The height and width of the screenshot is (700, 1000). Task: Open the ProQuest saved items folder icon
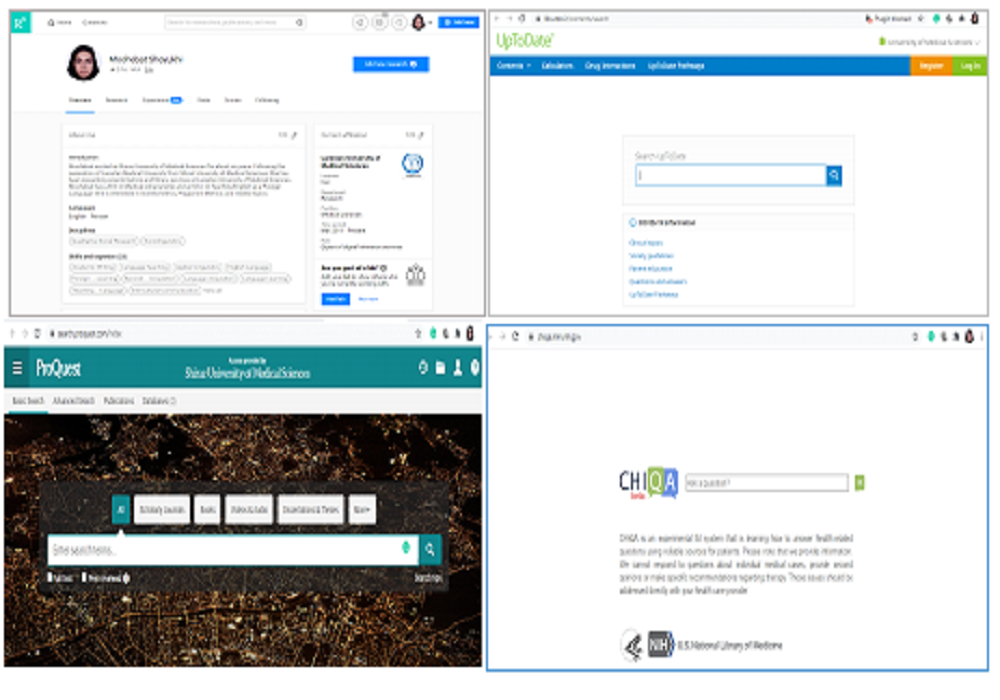(440, 368)
